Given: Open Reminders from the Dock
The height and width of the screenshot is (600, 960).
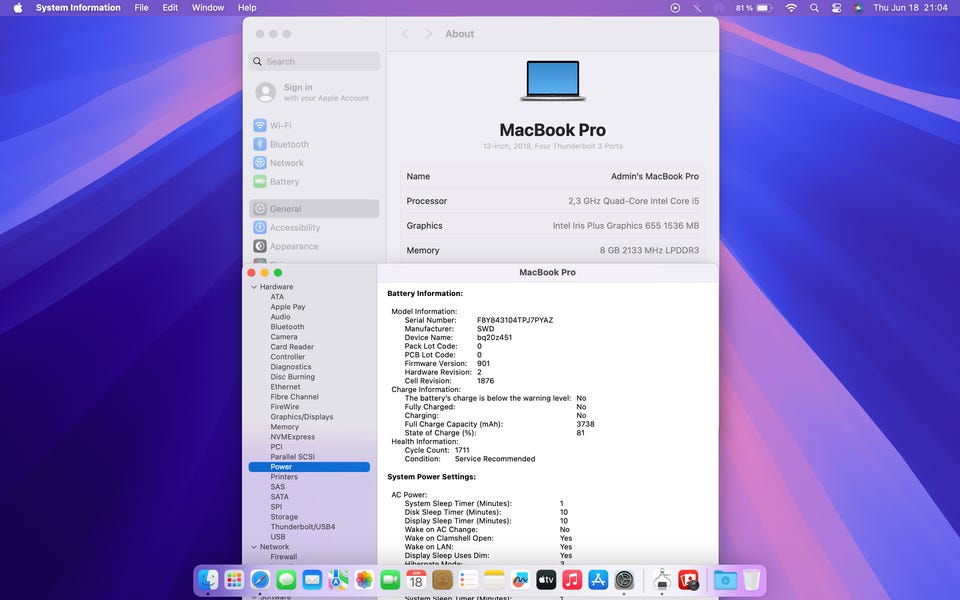Looking at the screenshot, I should click(468, 579).
